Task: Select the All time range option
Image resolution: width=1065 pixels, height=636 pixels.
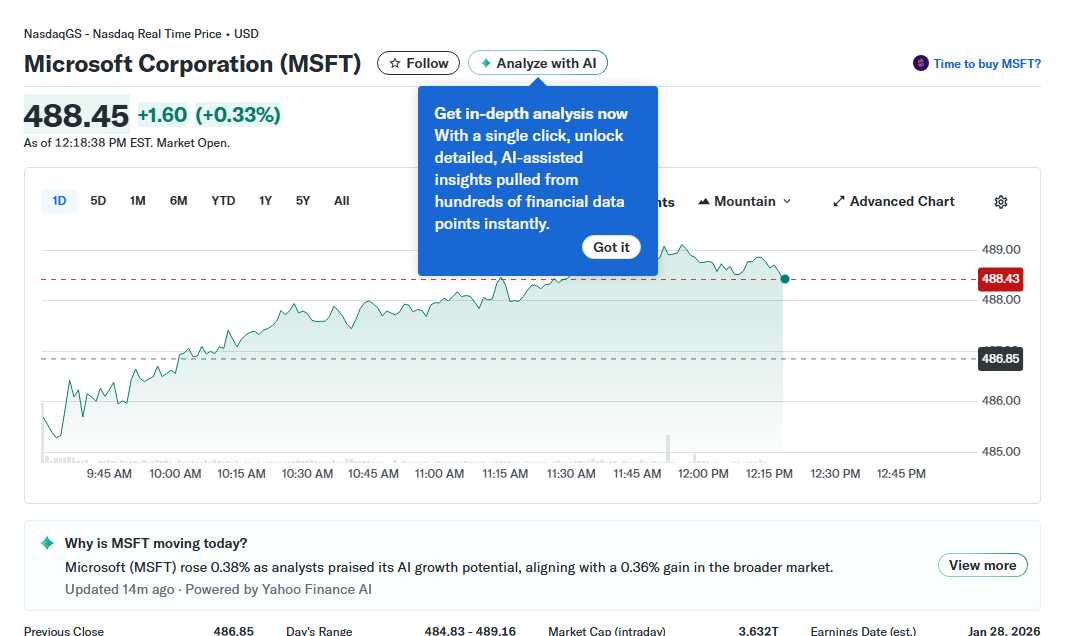Action: coord(341,200)
